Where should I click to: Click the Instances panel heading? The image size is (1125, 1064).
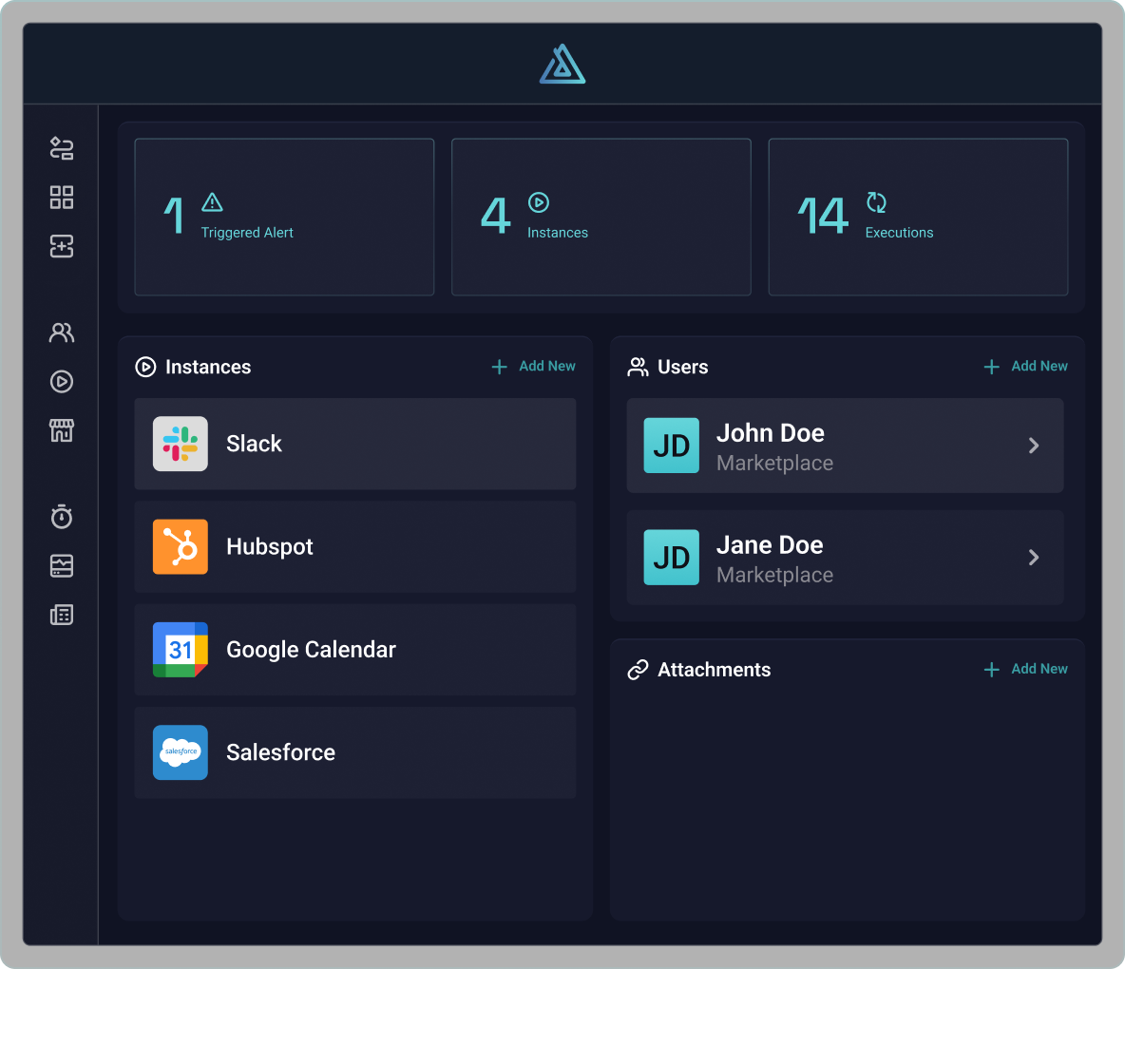[208, 367]
